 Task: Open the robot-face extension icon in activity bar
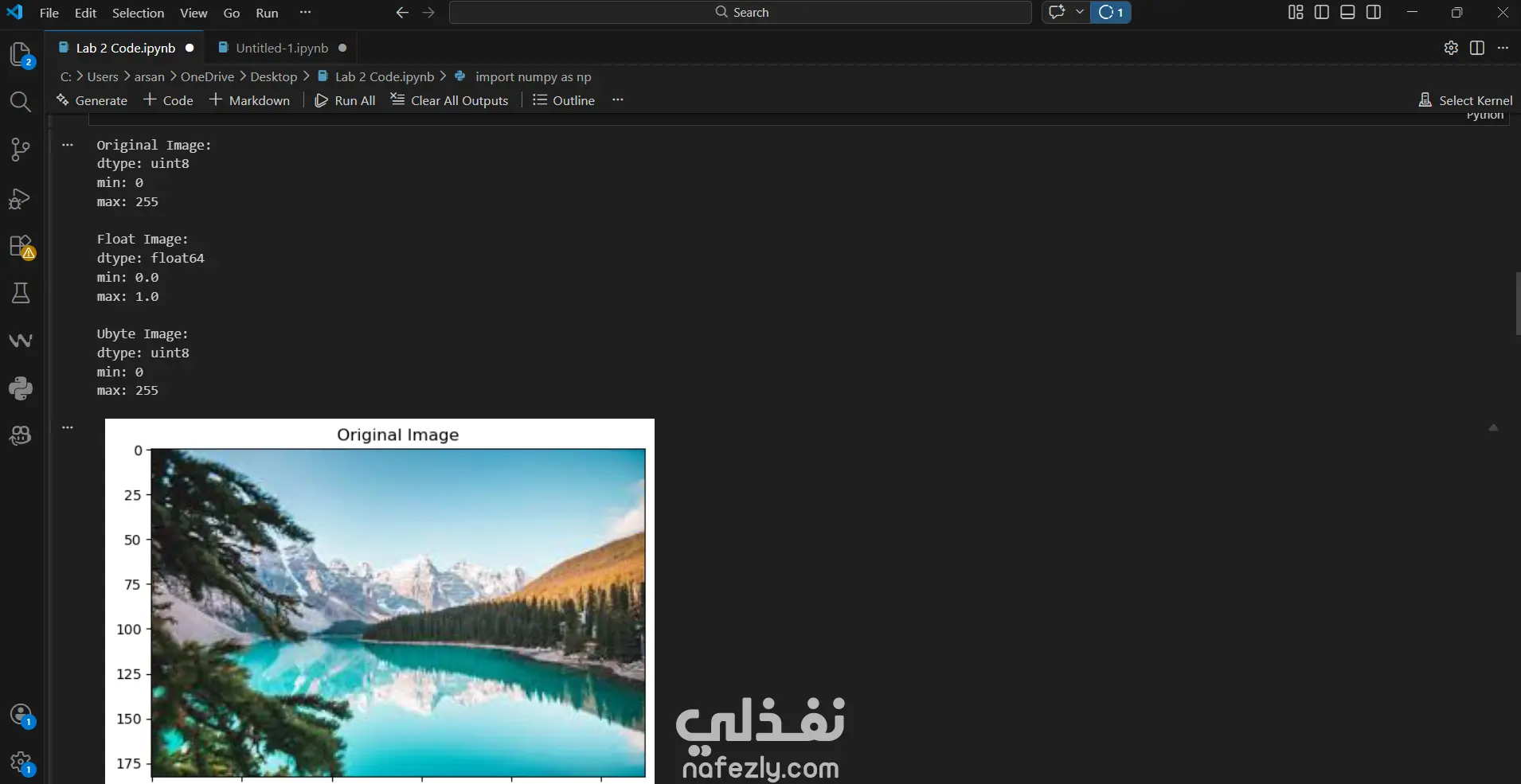21,435
